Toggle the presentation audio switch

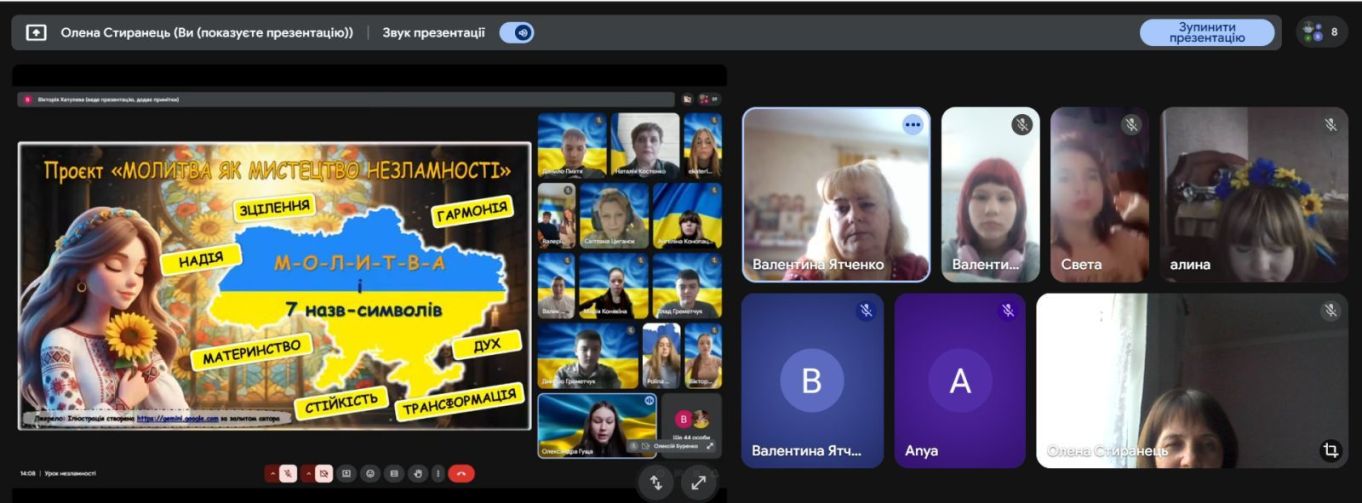click(x=517, y=32)
